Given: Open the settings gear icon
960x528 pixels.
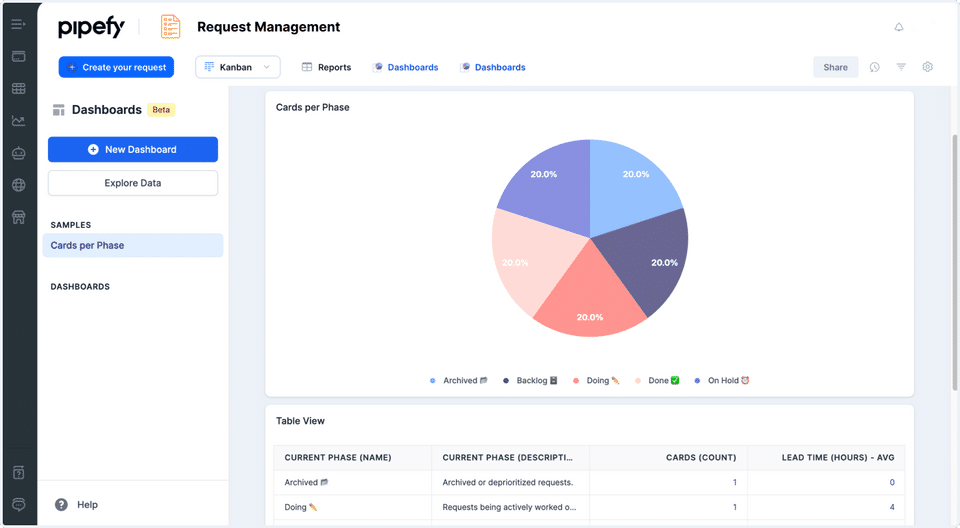Looking at the screenshot, I should 927,67.
